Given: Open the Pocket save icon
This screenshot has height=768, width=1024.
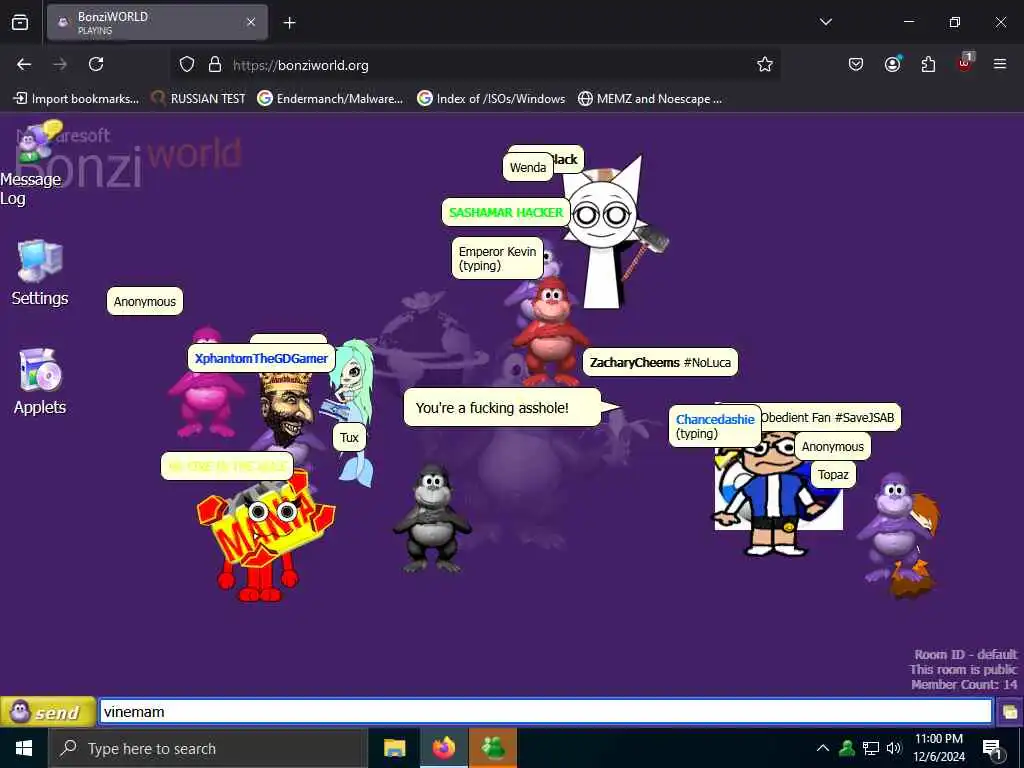Looking at the screenshot, I should [x=856, y=64].
